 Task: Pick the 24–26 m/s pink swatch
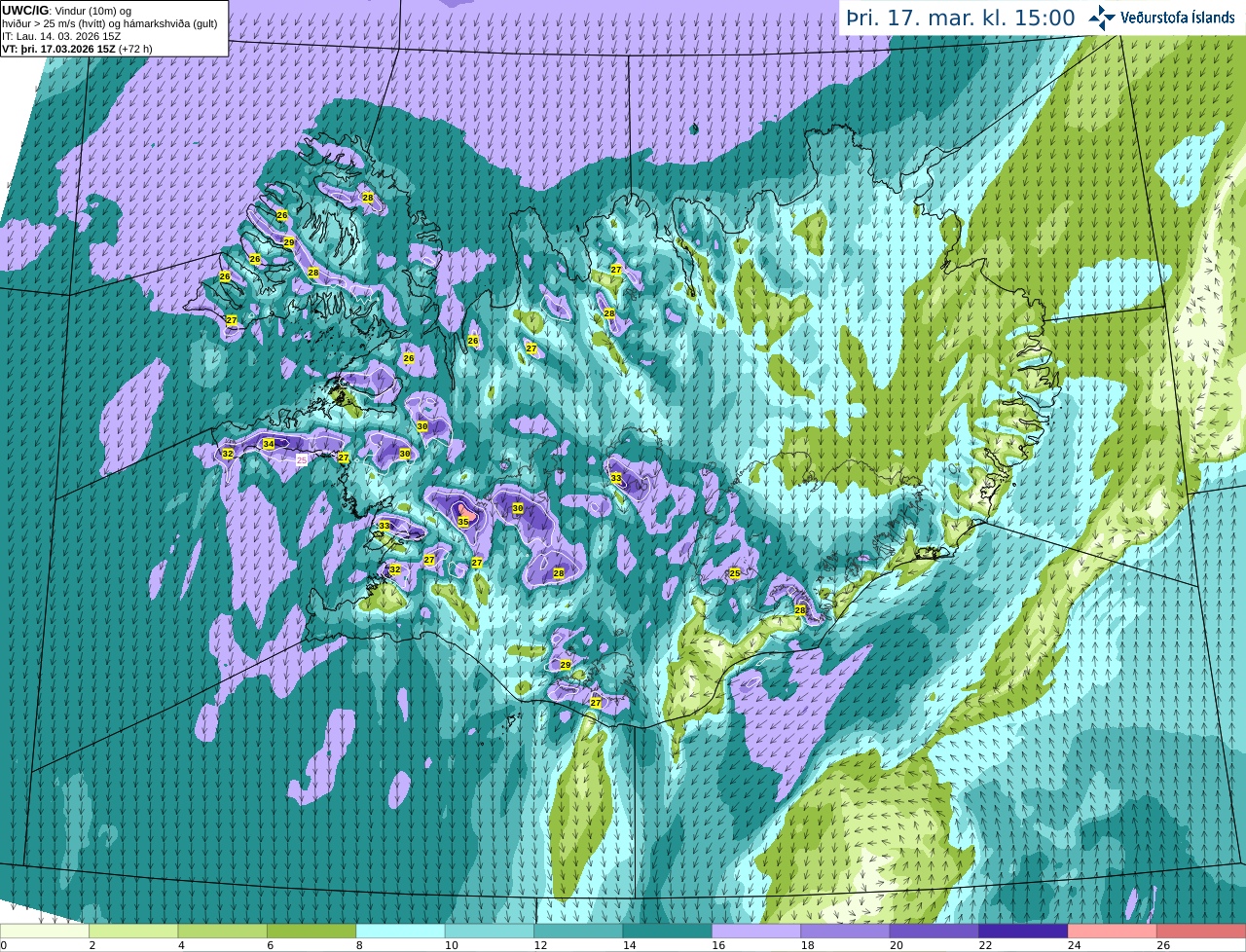click(1113, 931)
